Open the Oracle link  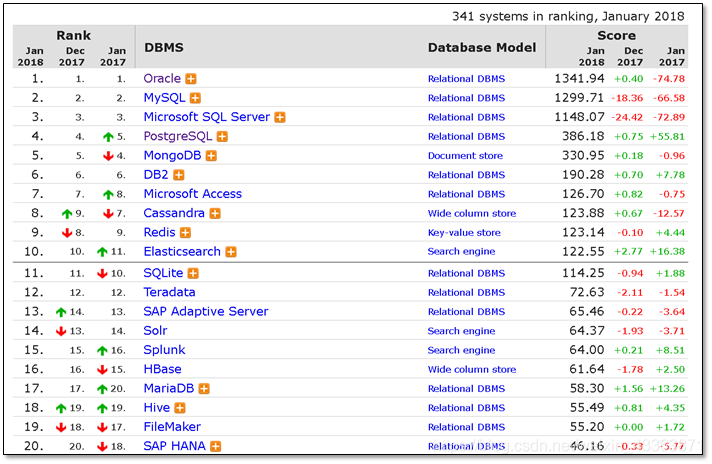162,79
